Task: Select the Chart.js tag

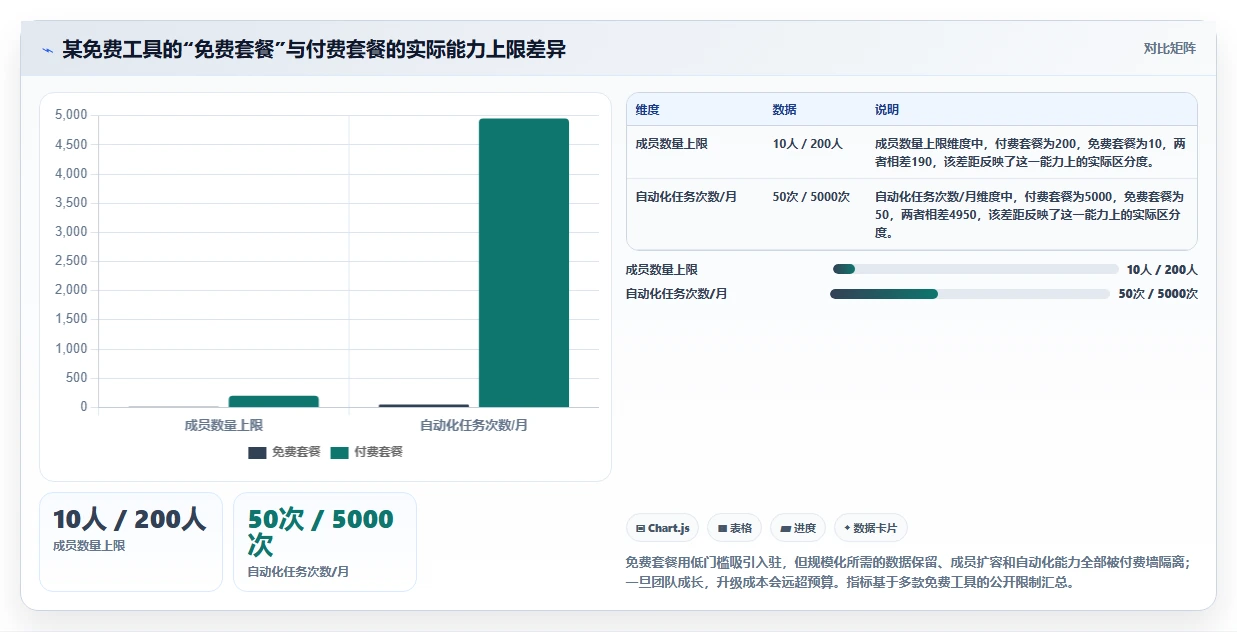Action: (x=662, y=528)
